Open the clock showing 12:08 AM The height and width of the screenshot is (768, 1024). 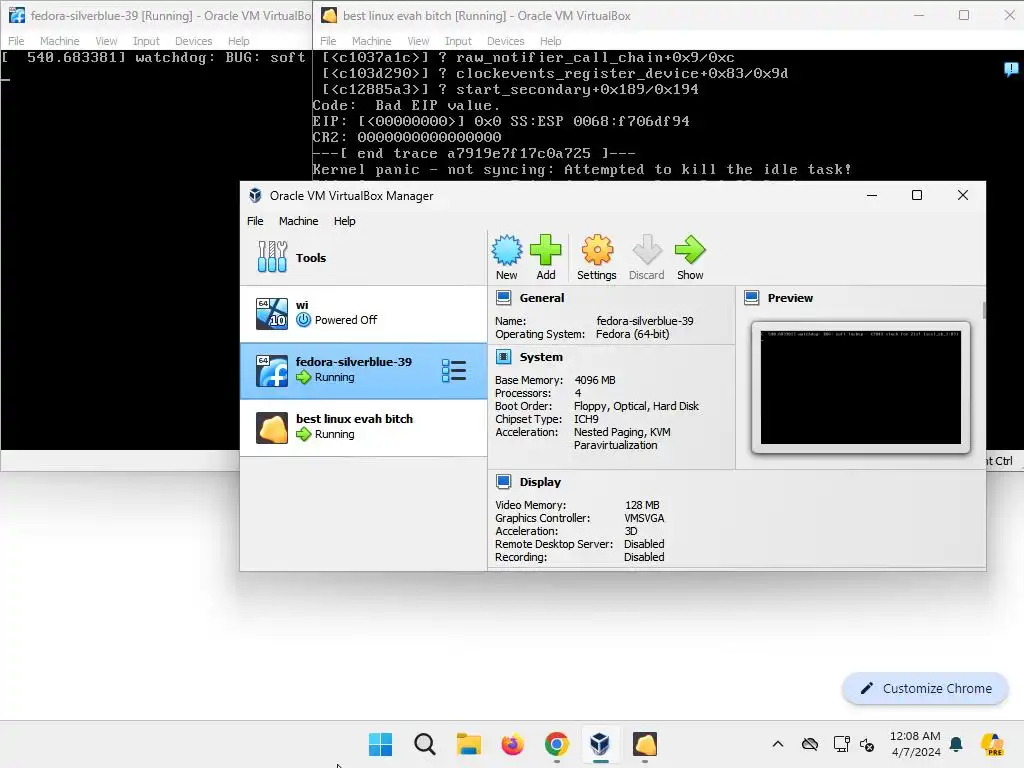coord(915,744)
